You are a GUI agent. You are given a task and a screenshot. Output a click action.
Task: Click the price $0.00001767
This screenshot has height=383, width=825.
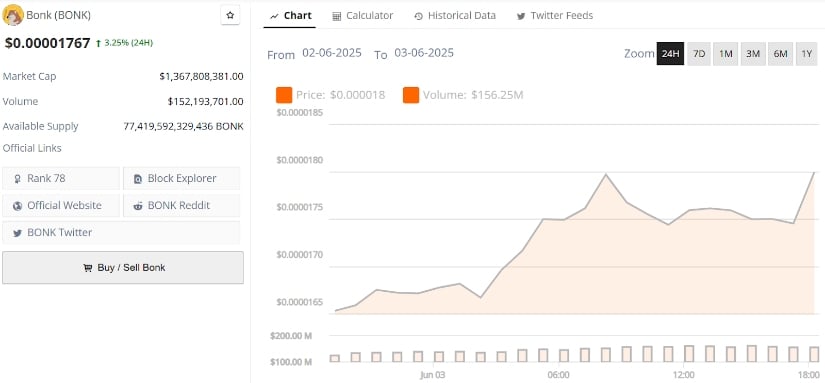point(48,43)
